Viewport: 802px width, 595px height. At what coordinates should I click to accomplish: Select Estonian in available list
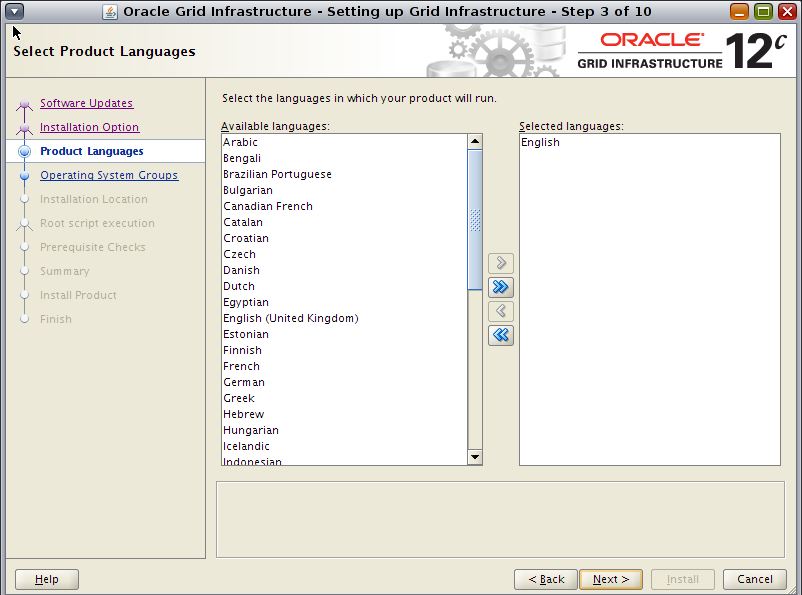tap(344, 334)
